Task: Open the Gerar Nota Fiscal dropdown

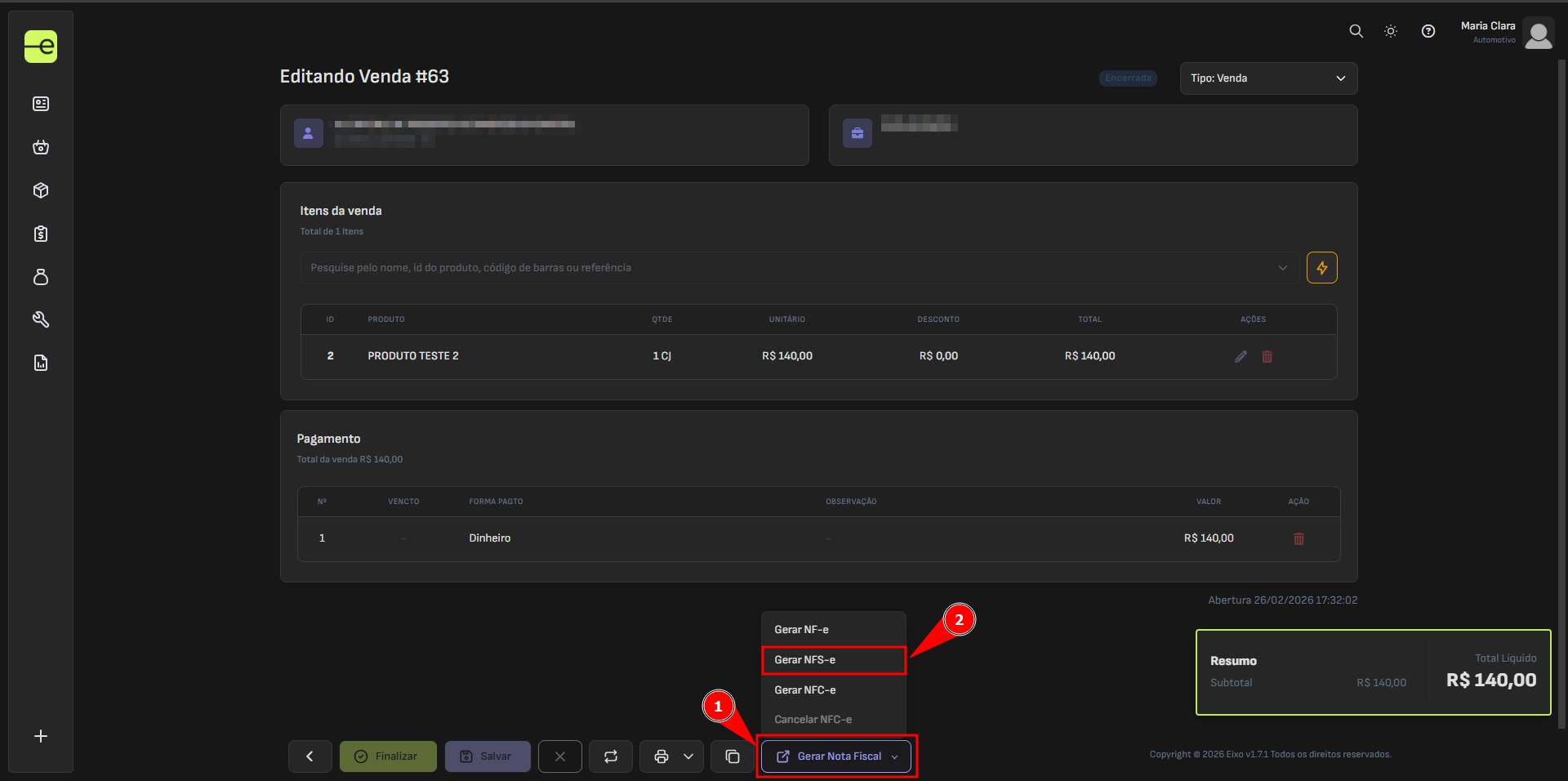Action: click(836, 756)
